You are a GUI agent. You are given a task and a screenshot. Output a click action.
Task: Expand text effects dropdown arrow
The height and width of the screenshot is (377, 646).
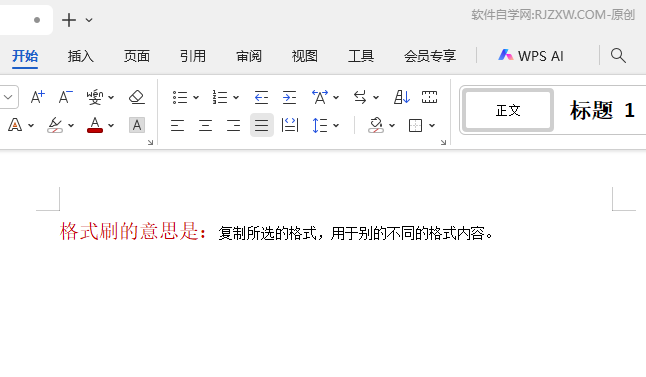point(31,125)
